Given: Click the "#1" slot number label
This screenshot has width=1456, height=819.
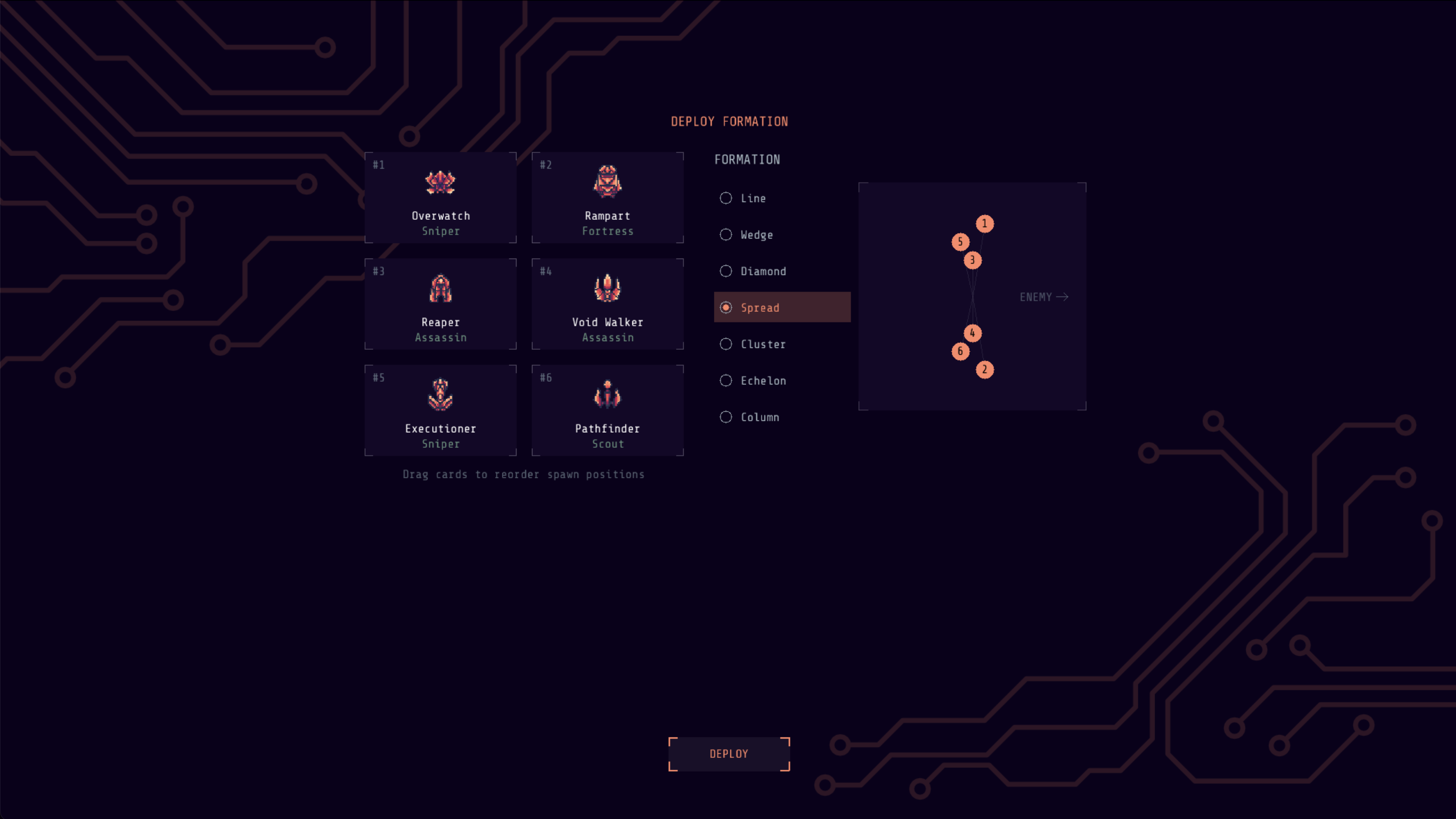Looking at the screenshot, I should (379, 165).
